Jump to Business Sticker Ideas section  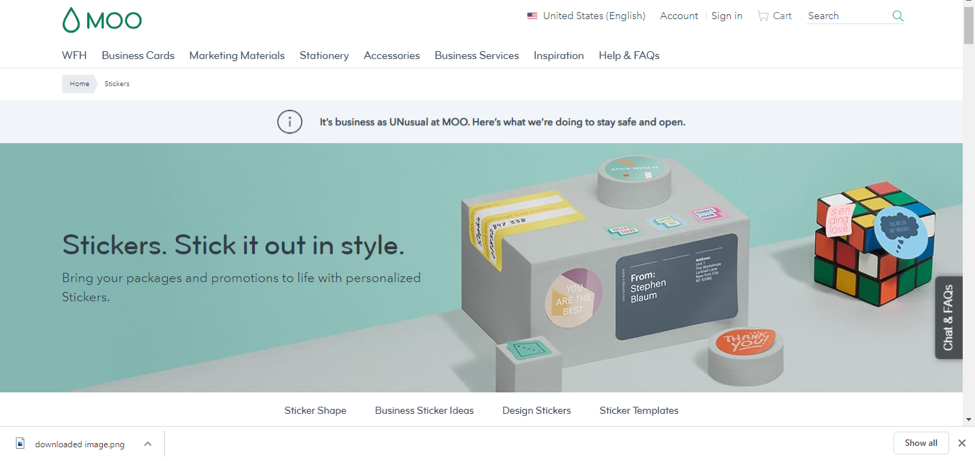pyautogui.click(x=424, y=411)
